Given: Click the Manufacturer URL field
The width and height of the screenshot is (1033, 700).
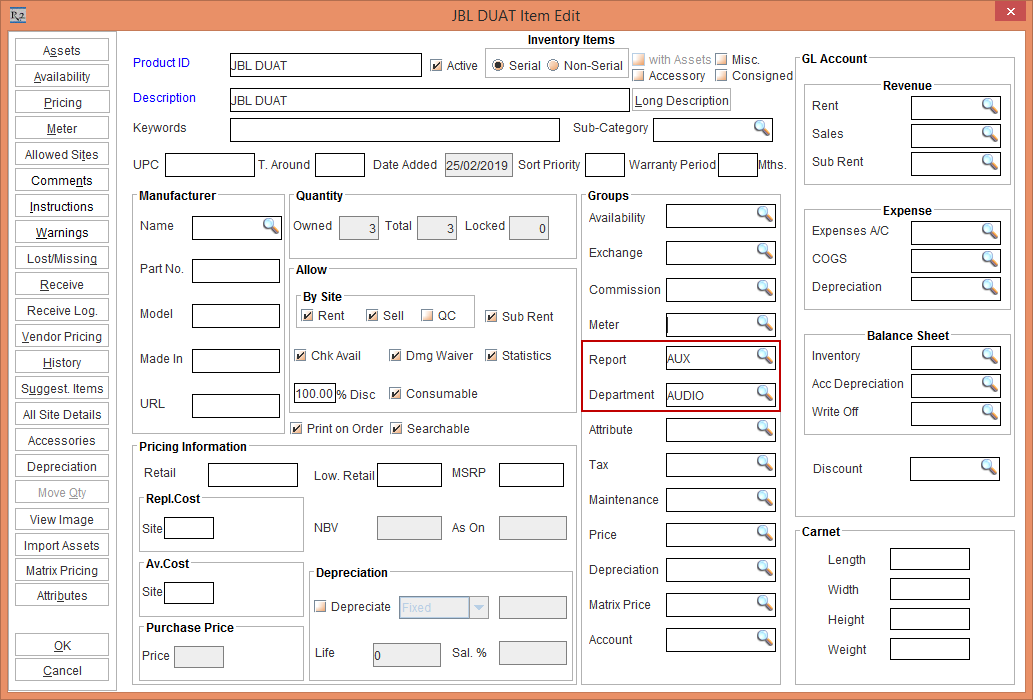Looking at the screenshot, I should (x=236, y=406).
